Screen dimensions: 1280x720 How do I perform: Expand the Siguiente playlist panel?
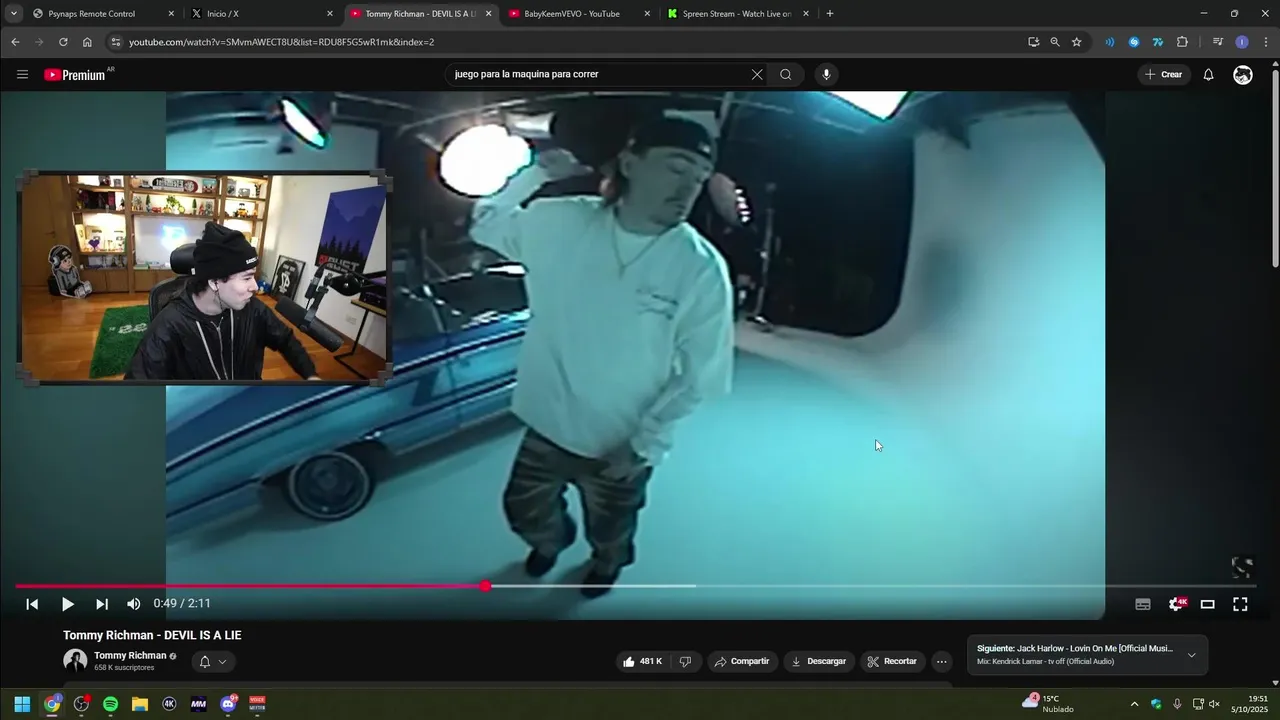1191,655
